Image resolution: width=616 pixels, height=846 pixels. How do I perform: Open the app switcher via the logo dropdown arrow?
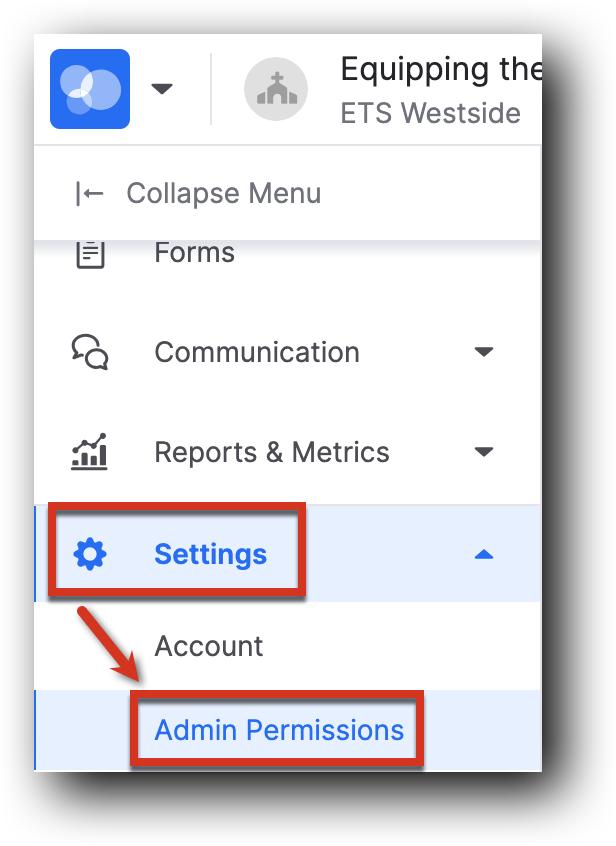[x=161, y=89]
